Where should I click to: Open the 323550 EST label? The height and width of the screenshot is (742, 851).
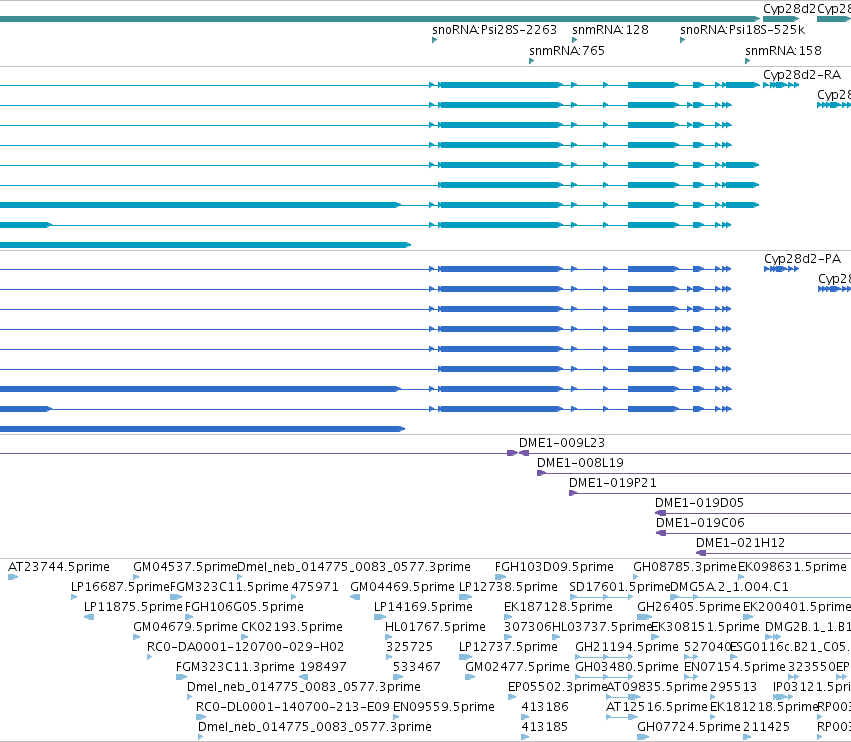(x=811, y=667)
